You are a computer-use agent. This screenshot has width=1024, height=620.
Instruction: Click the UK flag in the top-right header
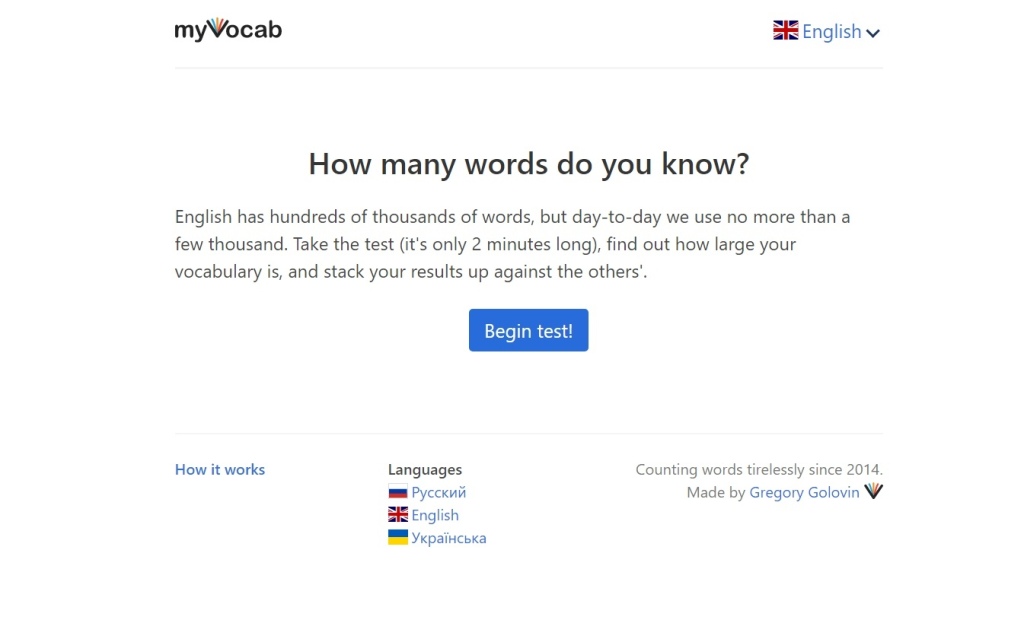[785, 30]
